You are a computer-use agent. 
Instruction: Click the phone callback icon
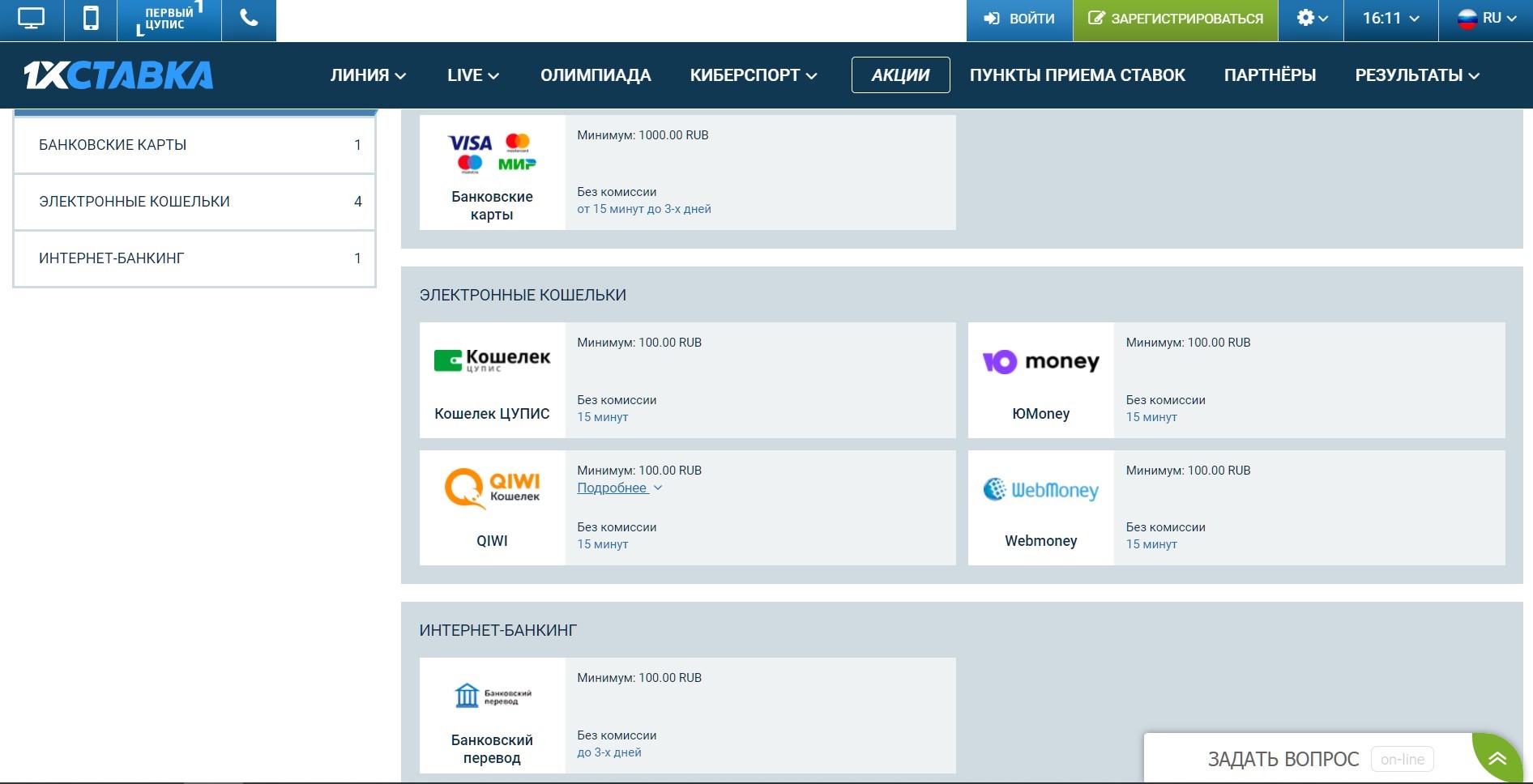pos(249,19)
